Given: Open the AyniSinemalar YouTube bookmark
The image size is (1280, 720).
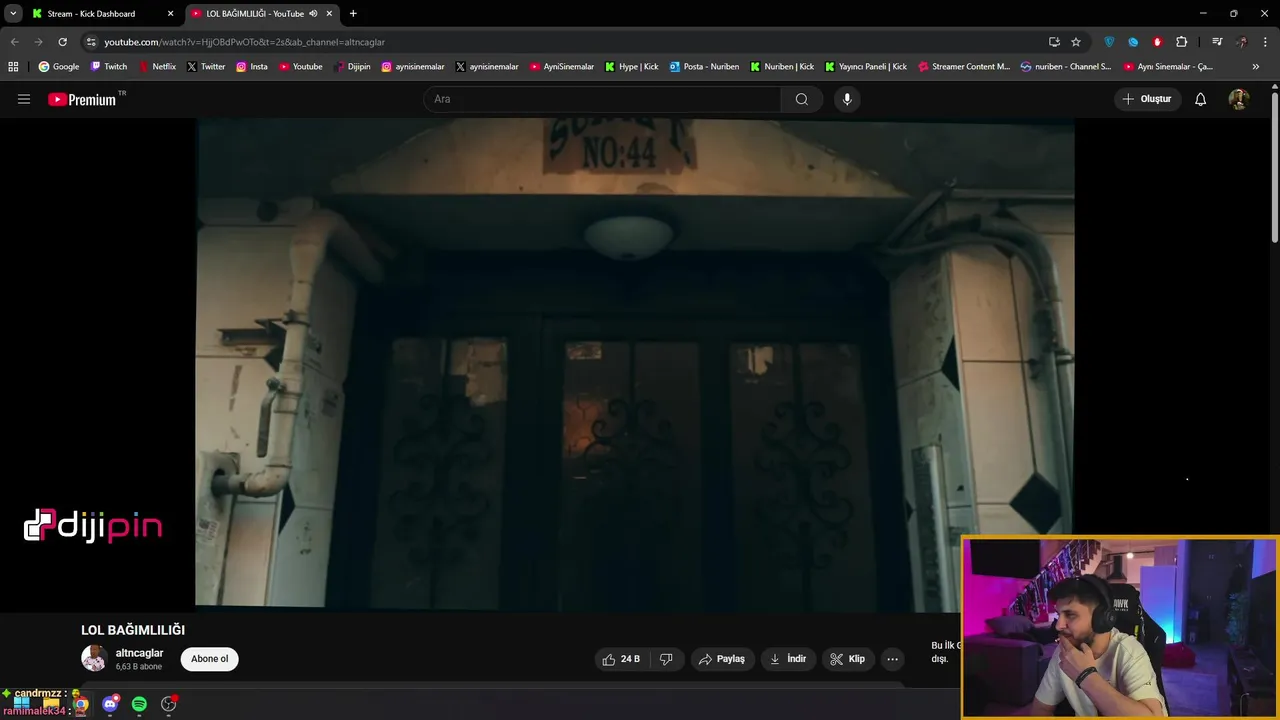Looking at the screenshot, I should [562, 67].
